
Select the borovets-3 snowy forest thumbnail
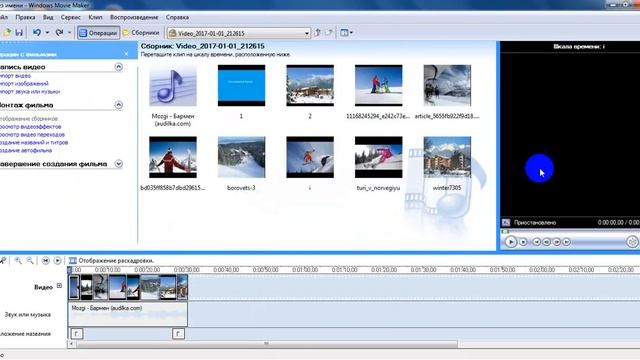(241, 157)
